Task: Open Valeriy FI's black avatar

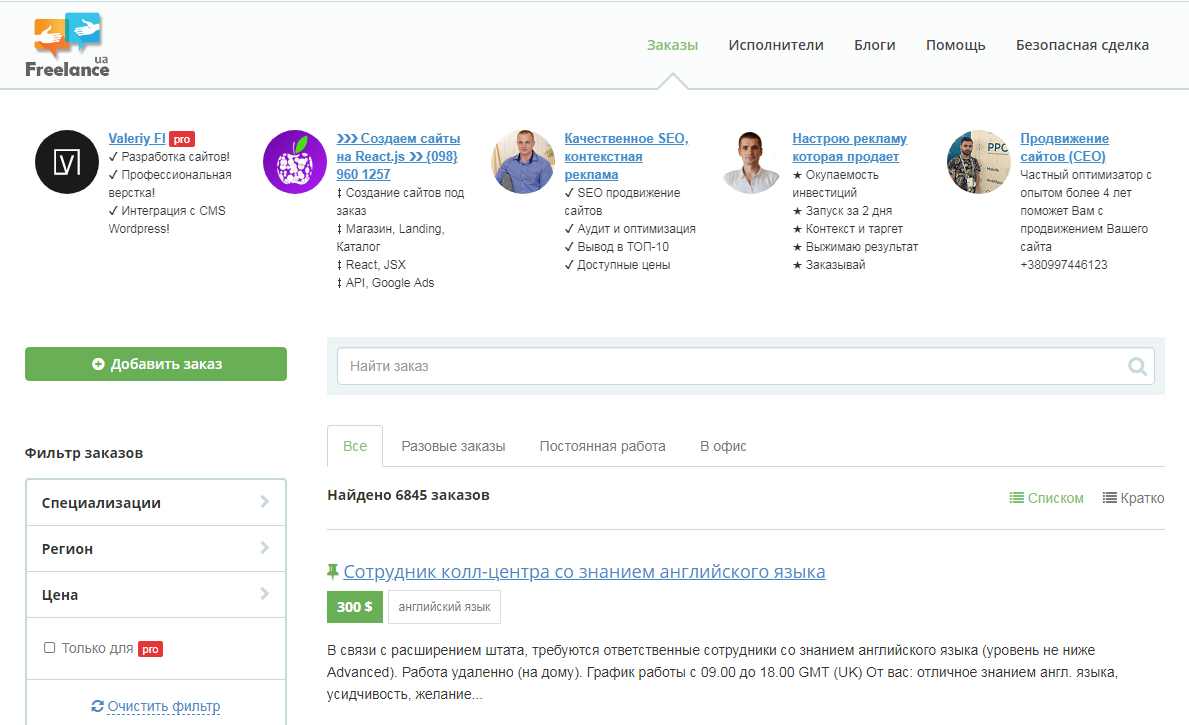Action: (67, 162)
